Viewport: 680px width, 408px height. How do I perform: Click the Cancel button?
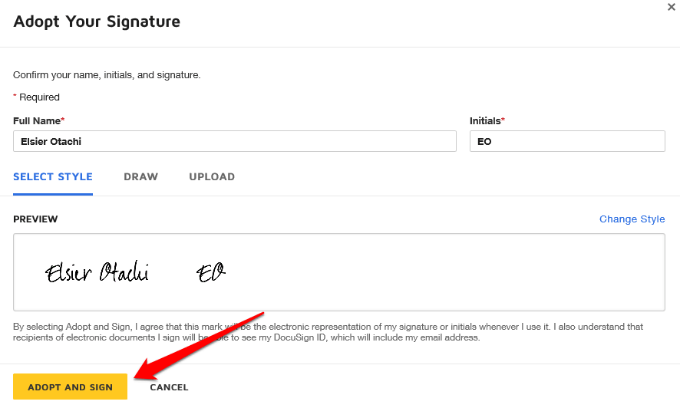tap(169, 387)
